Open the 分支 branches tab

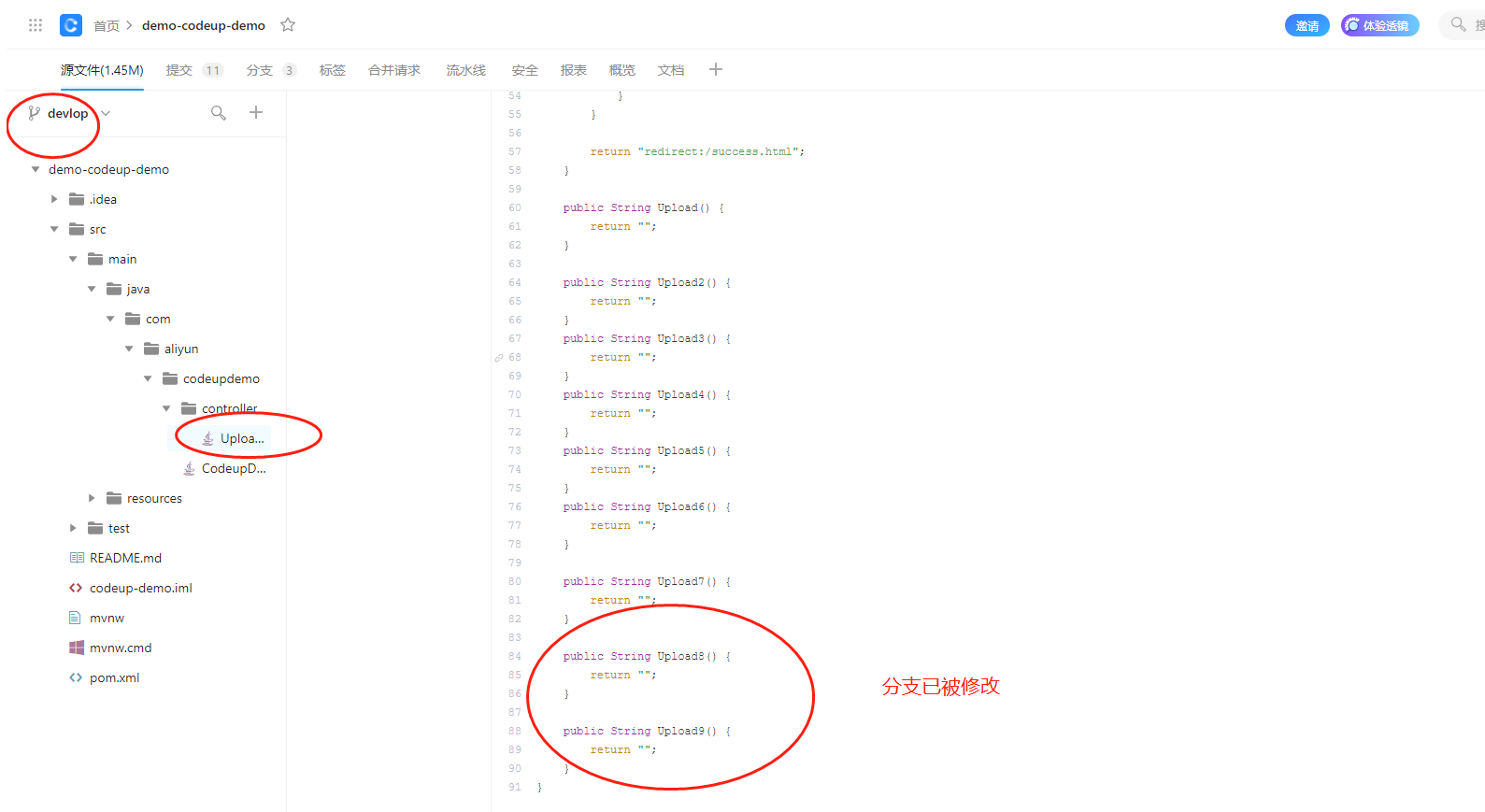click(271, 70)
